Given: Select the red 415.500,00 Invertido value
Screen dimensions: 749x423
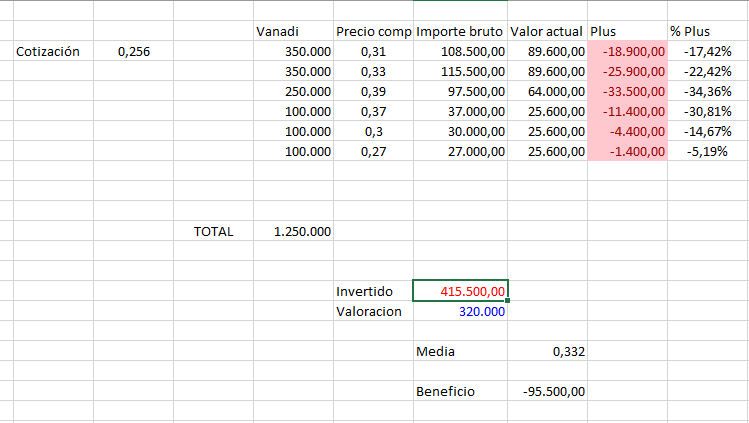Looking at the screenshot, I should 460,291.
